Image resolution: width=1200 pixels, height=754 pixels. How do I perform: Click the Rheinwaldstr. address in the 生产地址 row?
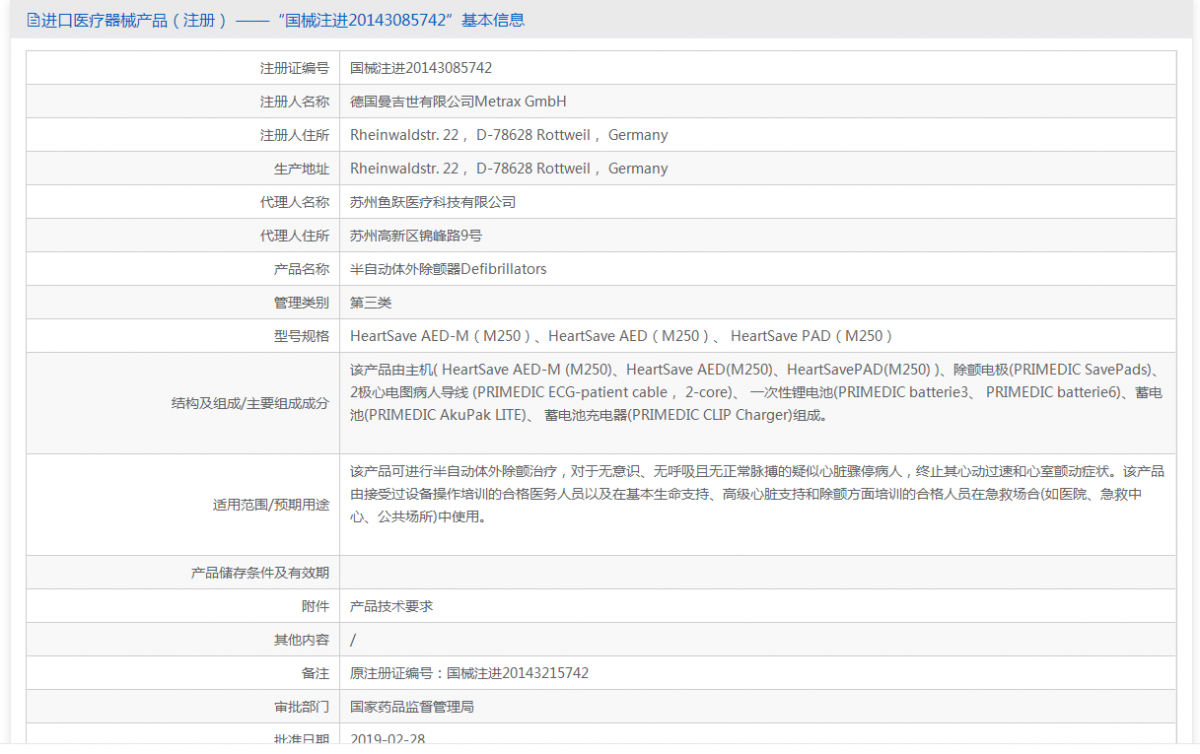pyautogui.click(x=509, y=168)
